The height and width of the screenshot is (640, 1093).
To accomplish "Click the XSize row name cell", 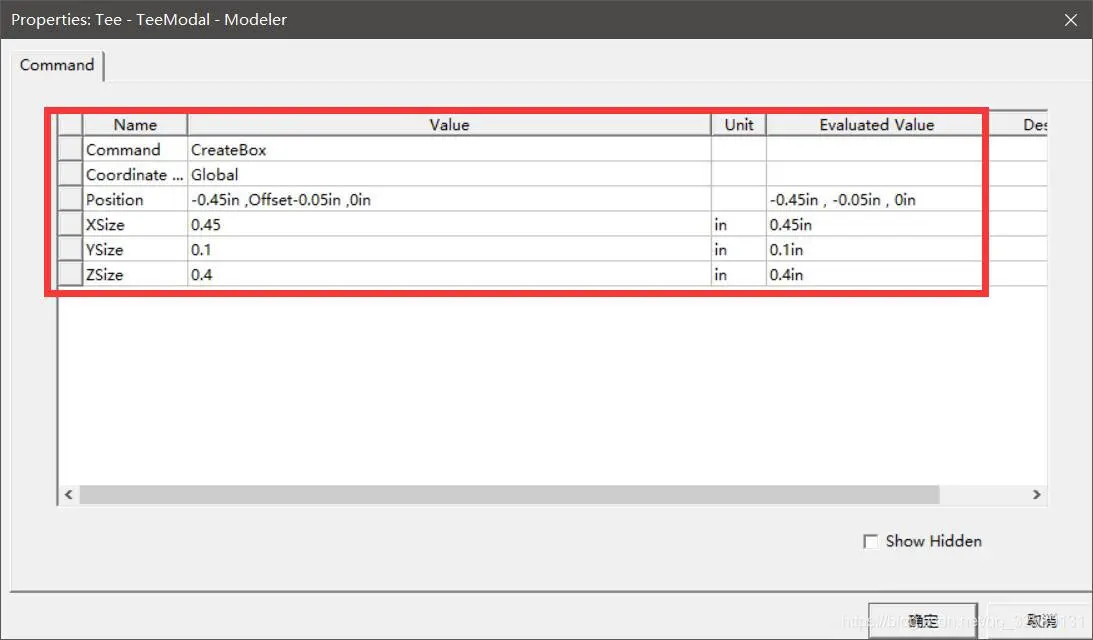I will pos(135,224).
